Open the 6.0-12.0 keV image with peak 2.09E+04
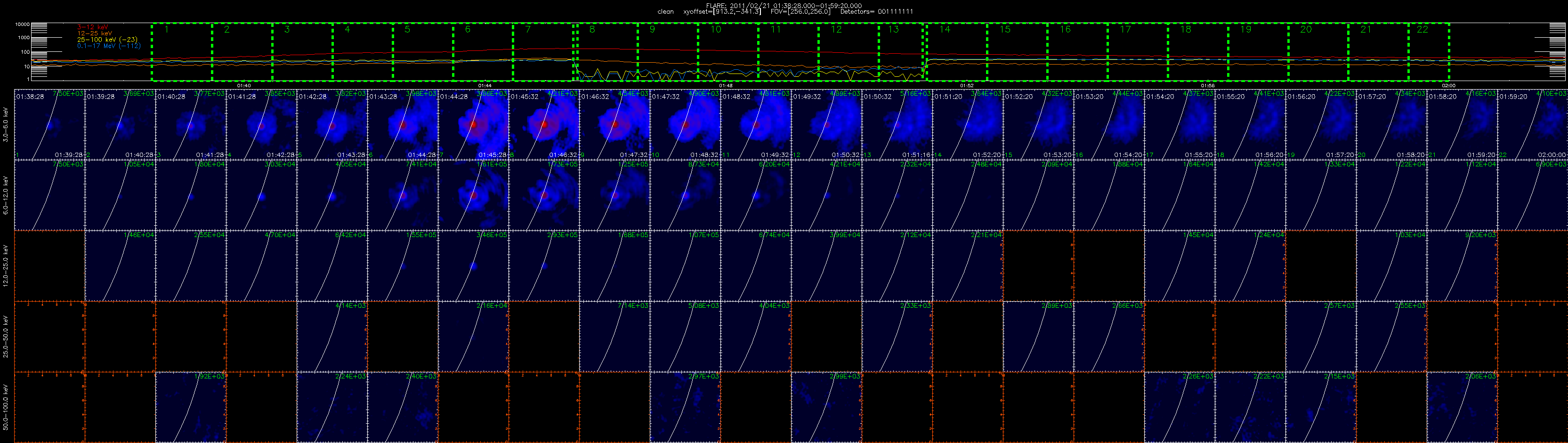The image size is (1568, 443). click(1038, 195)
